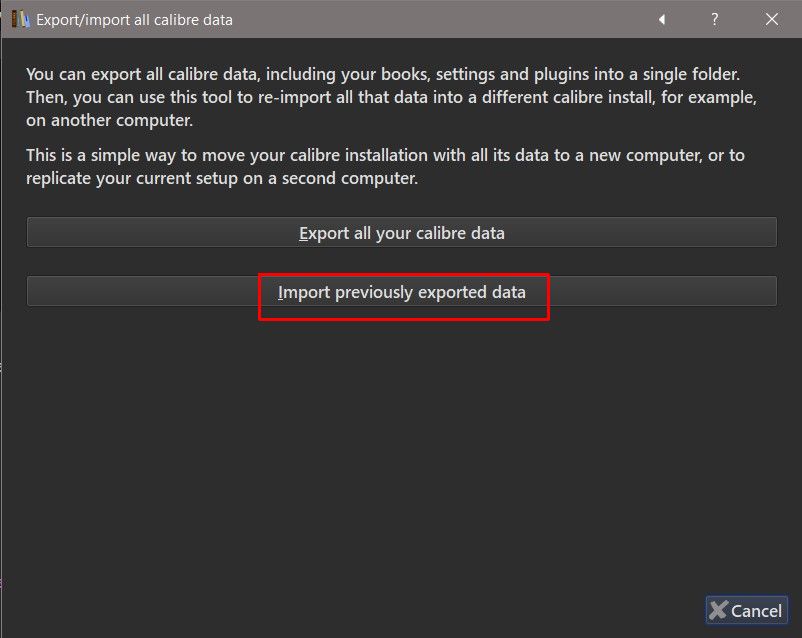
Task: Click the word "exported" on the Import button
Action: pyautogui.click(x=452, y=292)
